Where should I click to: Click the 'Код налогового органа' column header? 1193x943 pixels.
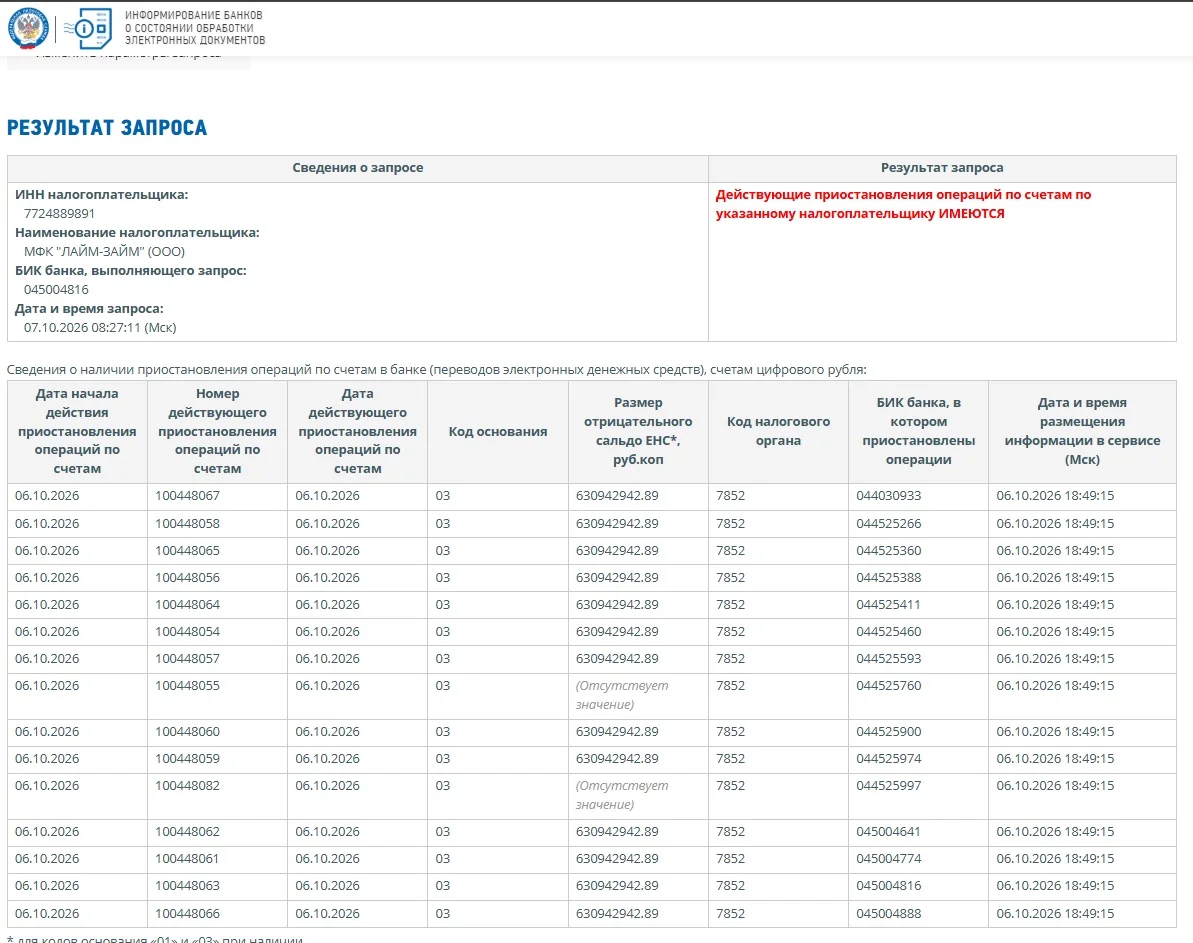778,432
